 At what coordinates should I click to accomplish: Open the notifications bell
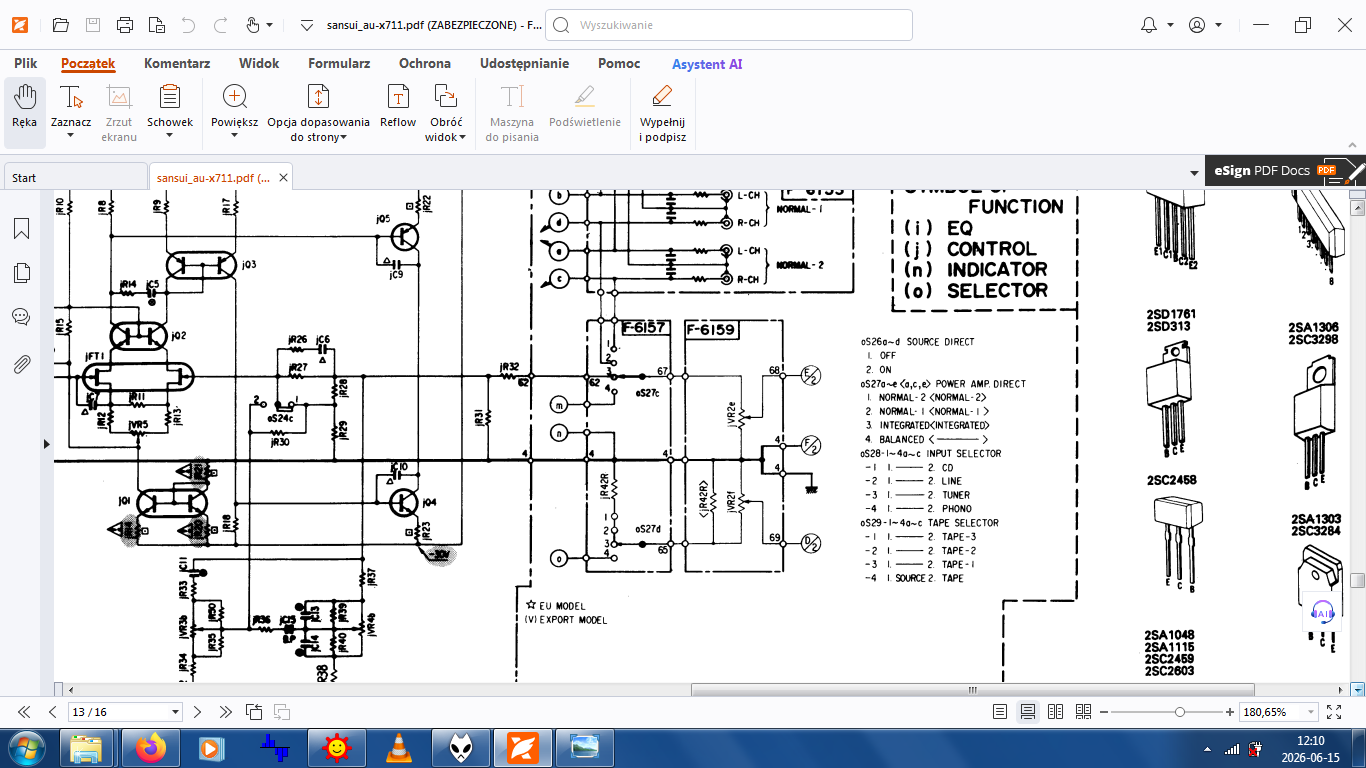[1148, 25]
